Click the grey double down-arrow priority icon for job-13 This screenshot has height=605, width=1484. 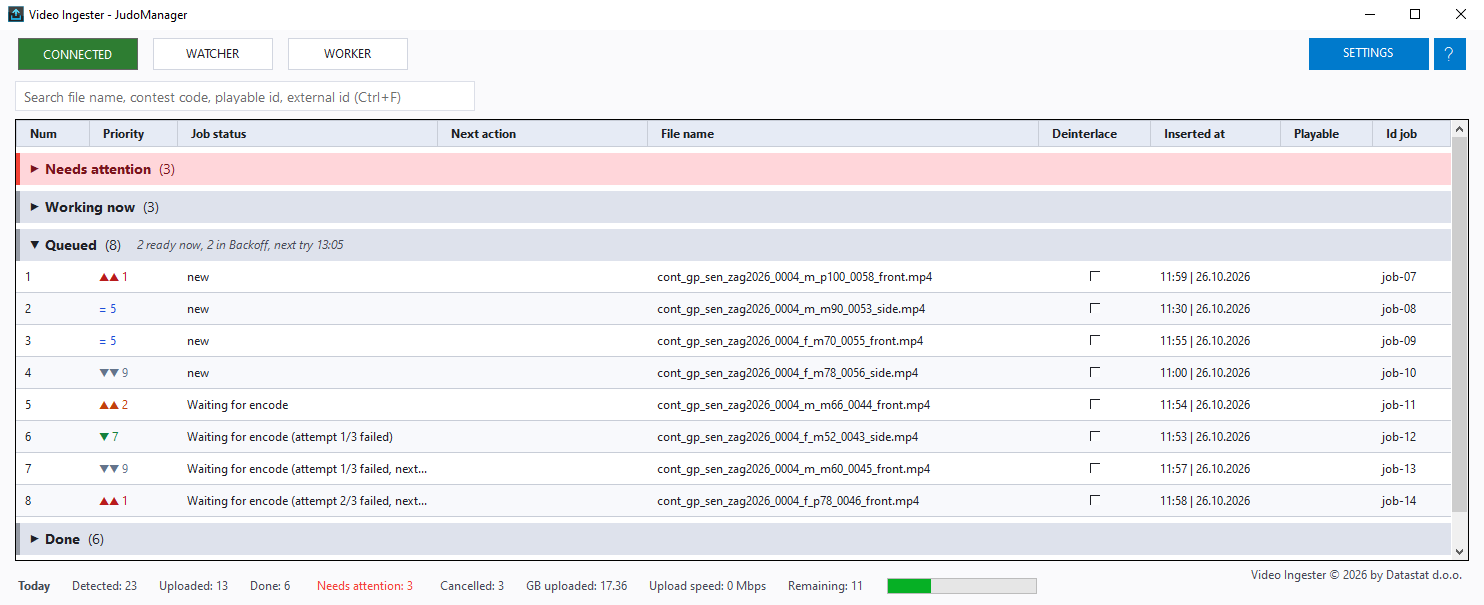pos(108,469)
